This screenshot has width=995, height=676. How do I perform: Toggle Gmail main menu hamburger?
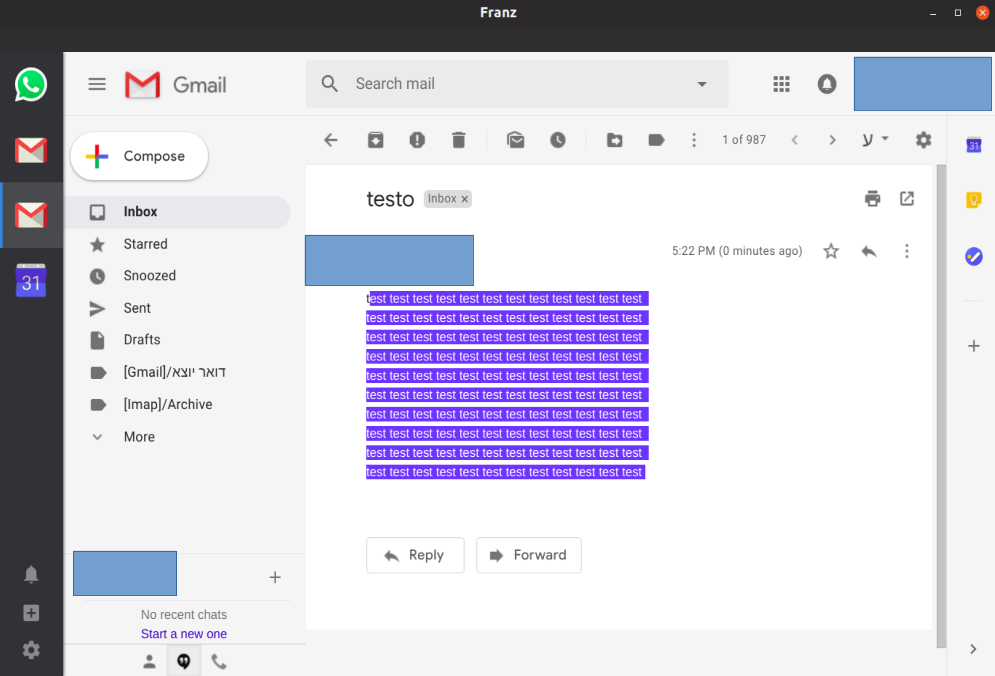click(97, 84)
